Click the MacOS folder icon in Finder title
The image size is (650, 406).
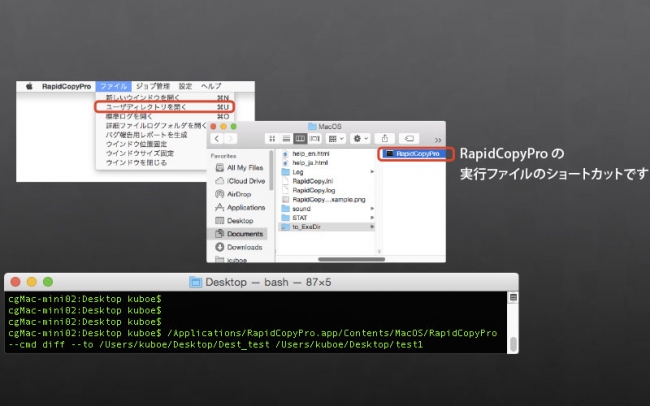coord(312,126)
